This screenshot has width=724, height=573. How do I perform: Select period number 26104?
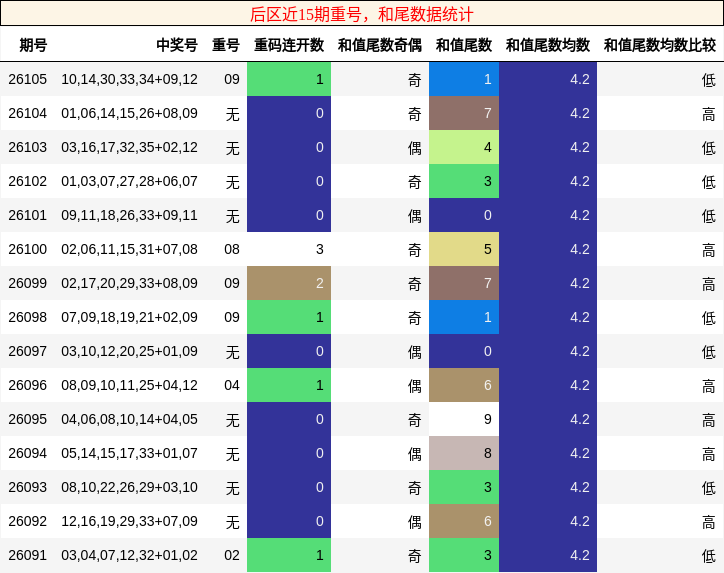click(27, 113)
